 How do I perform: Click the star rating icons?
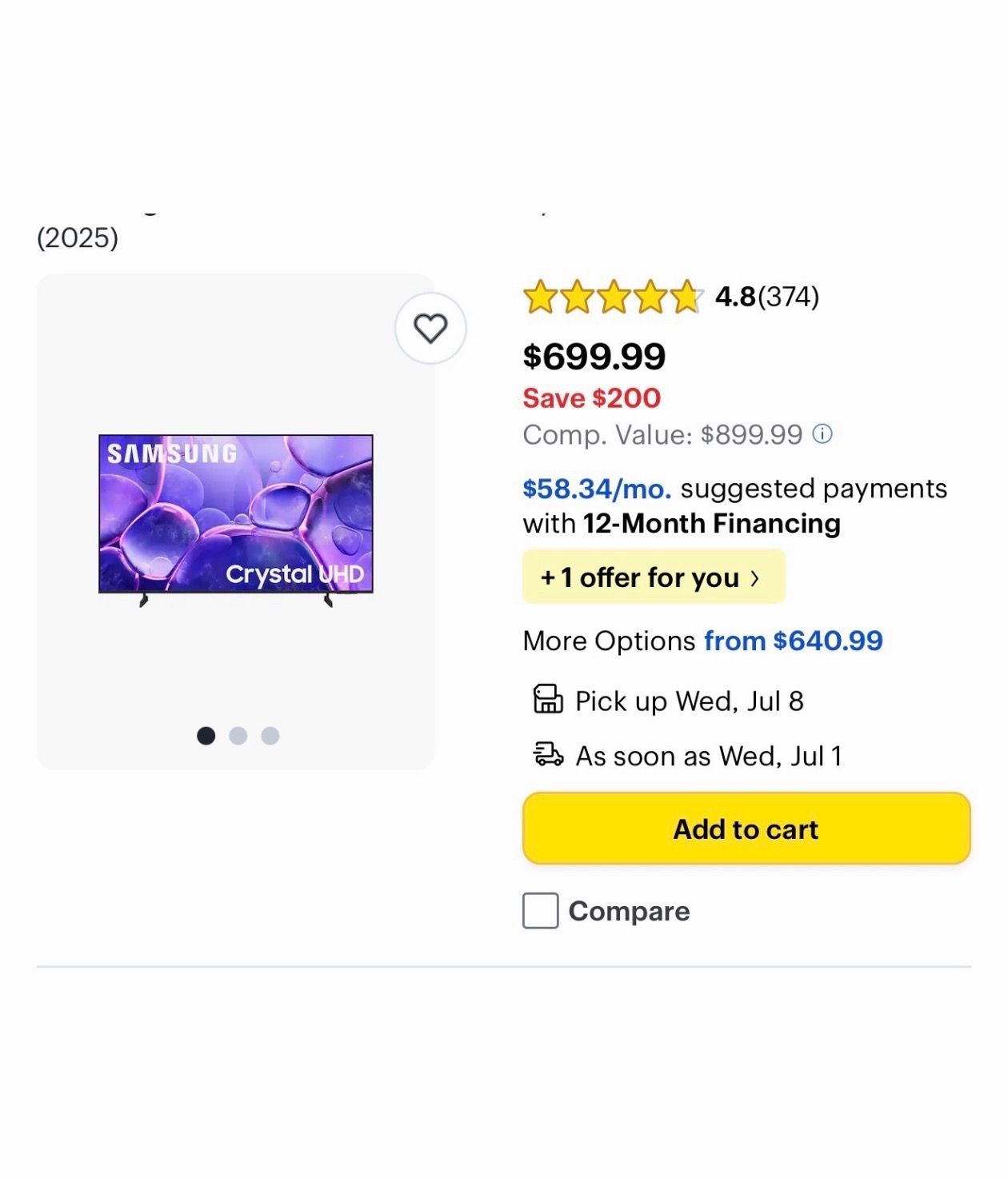pos(613,297)
